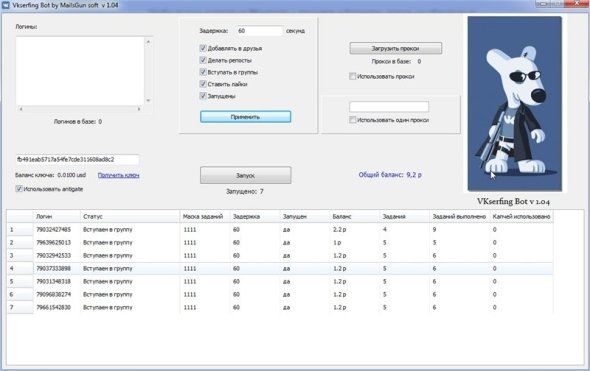Click the app icon in title bar

6,5
